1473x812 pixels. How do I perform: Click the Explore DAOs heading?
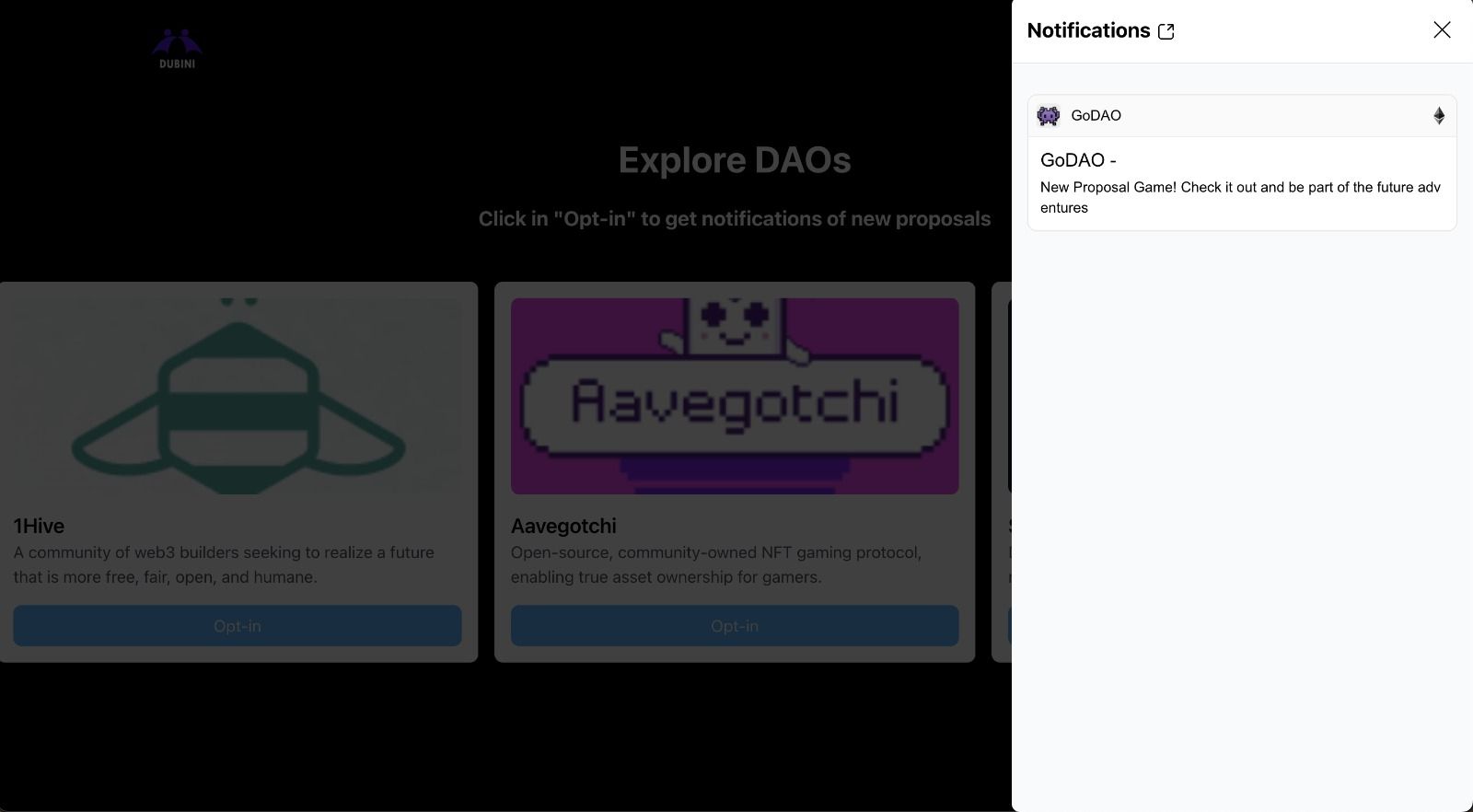pos(735,160)
